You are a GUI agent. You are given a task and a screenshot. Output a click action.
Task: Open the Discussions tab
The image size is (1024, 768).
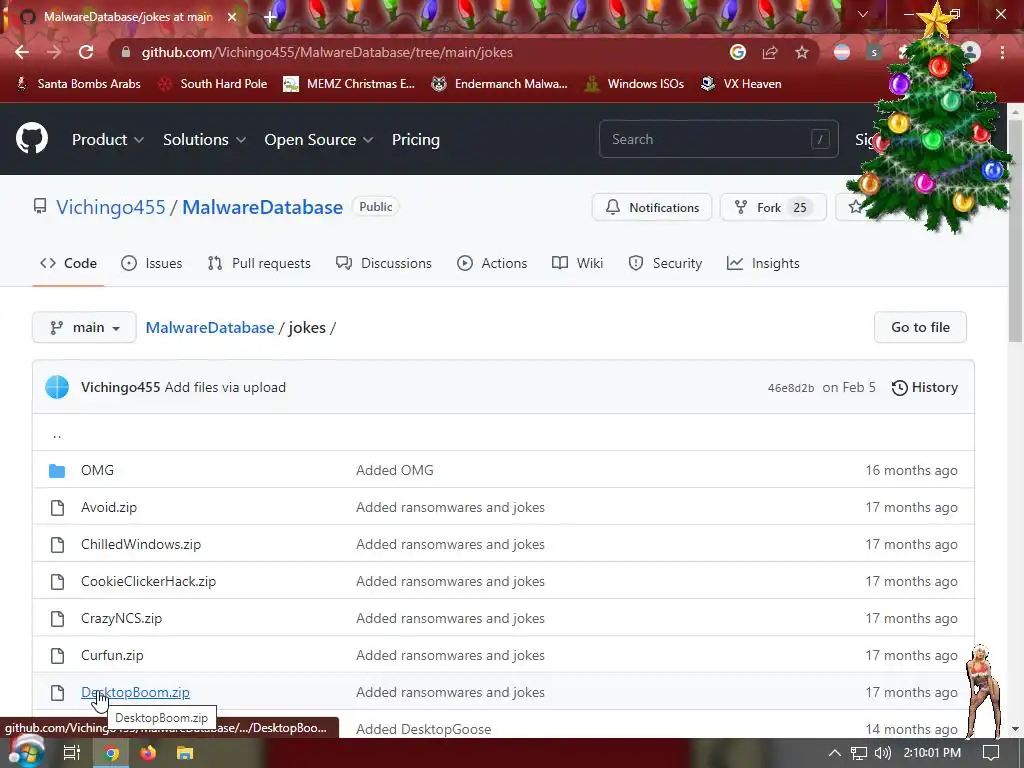[383, 263]
